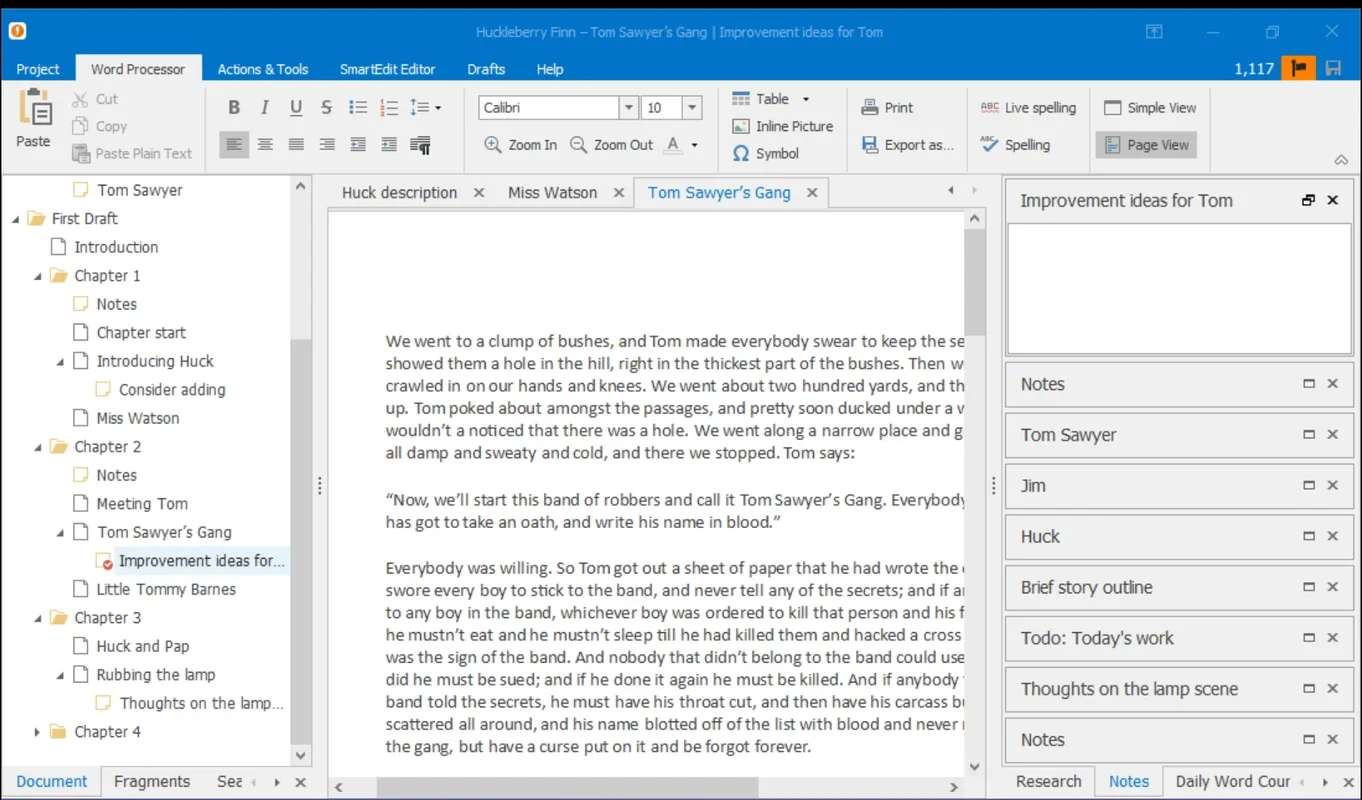Increase paragraph indent
The image size is (1362, 800).
click(x=389, y=145)
